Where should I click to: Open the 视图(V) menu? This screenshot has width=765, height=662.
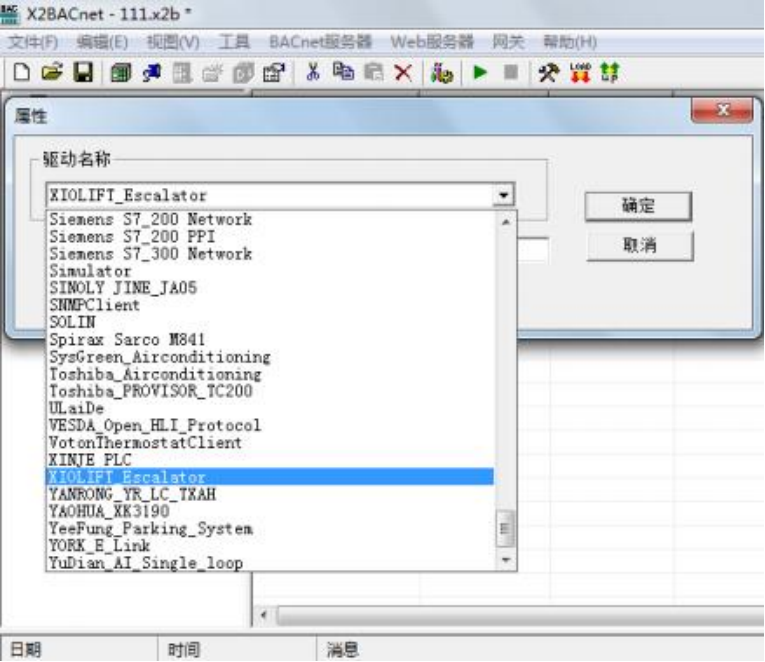173,42
